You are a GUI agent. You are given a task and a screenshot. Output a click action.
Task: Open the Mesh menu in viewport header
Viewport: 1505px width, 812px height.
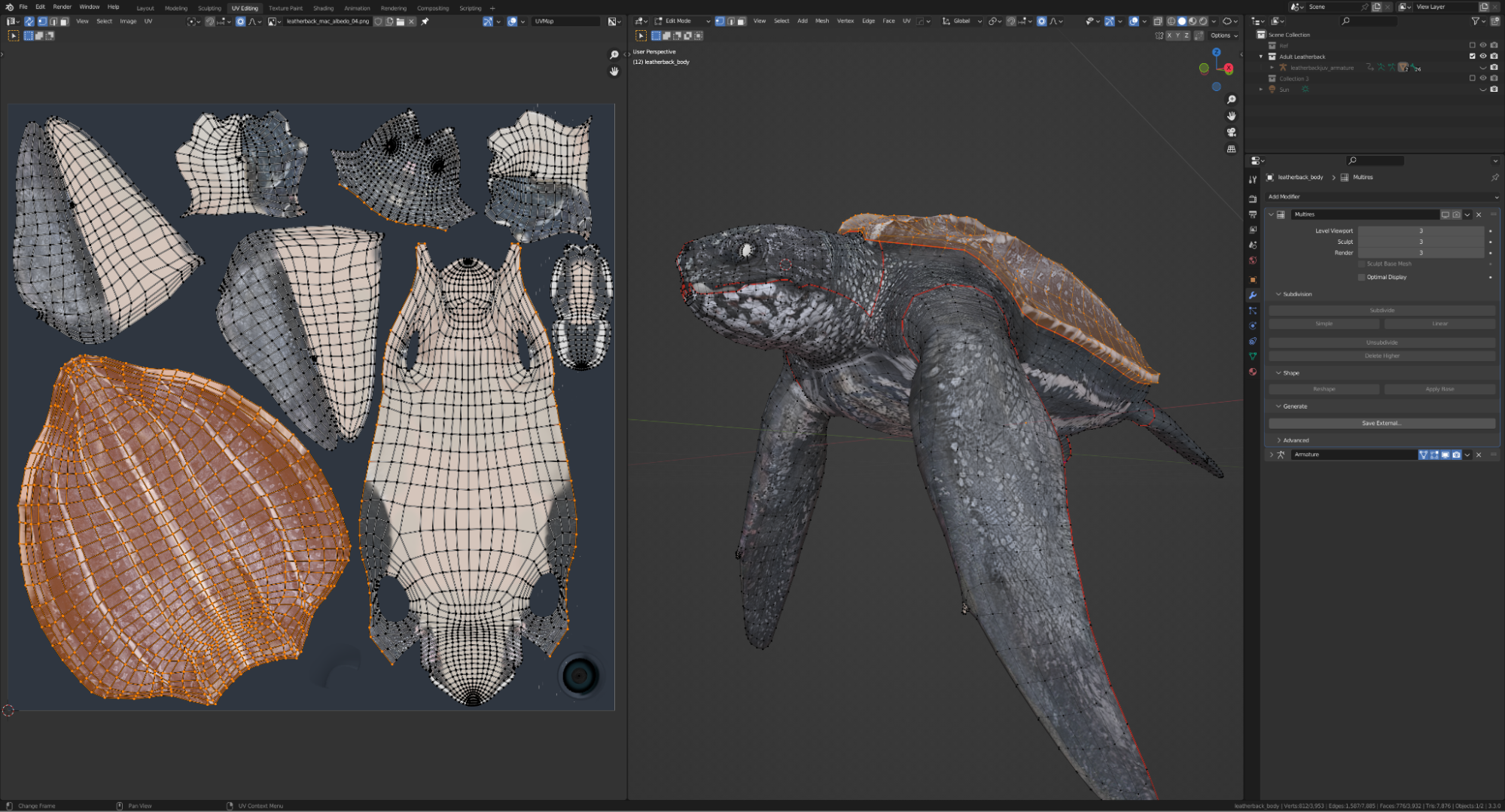point(822,21)
